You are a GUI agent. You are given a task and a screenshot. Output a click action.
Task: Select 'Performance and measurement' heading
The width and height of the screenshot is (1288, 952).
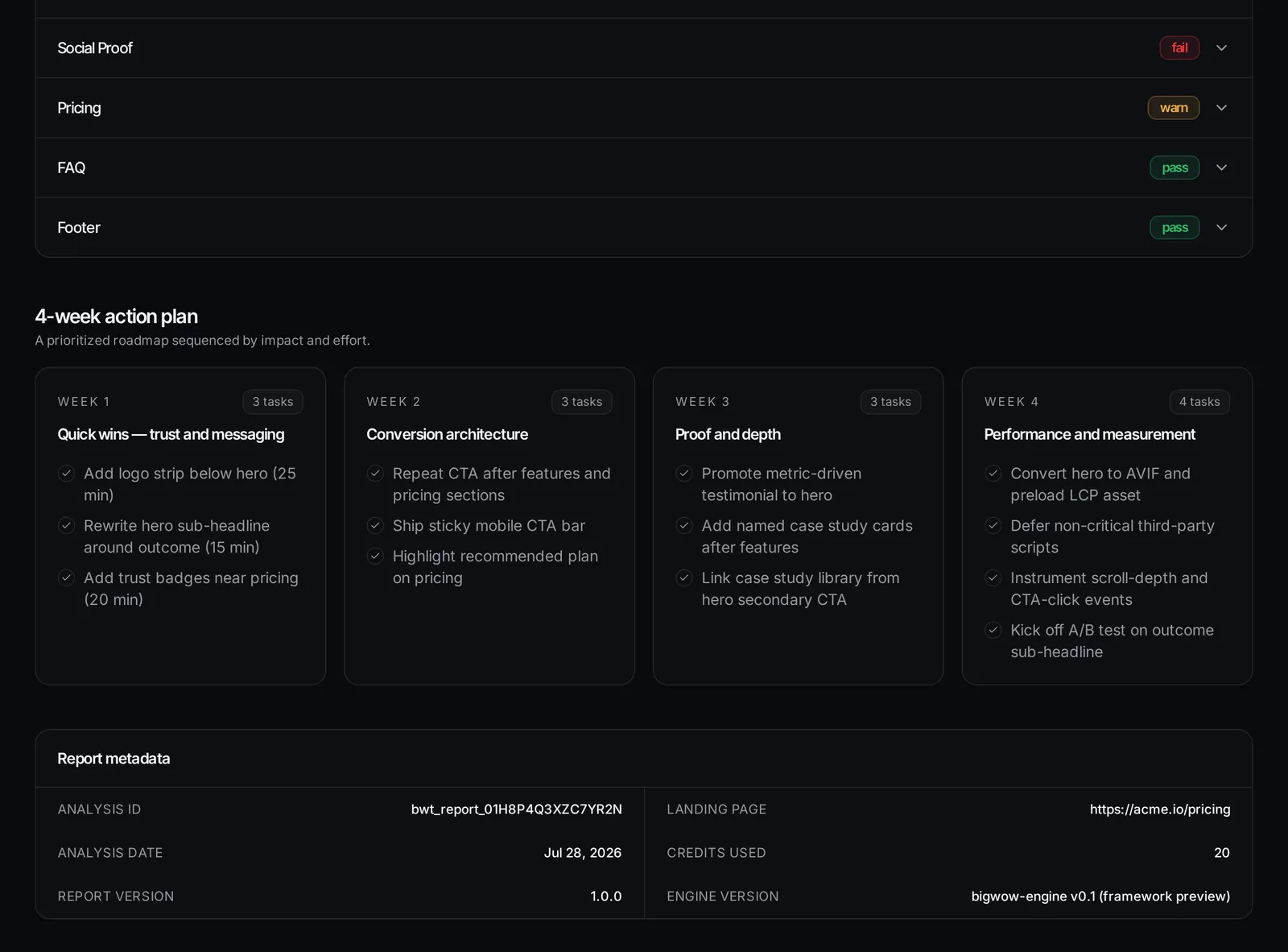(1089, 435)
